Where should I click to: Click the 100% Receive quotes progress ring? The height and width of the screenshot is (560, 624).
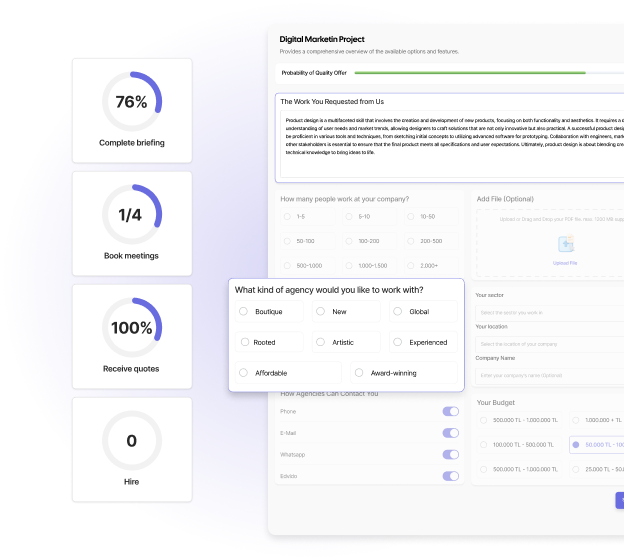pyautogui.click(x=132, y=327)
